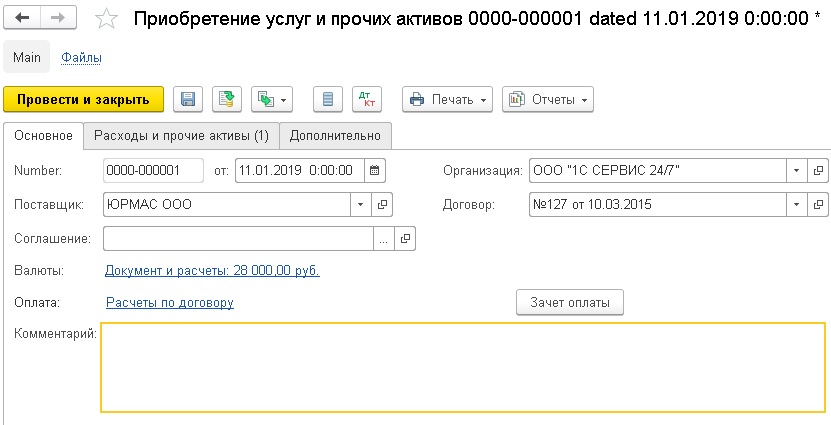This screenshot has height=425, width=831.
Task: Switch to Расходы и прочие активы tab
Action: pyautogui.click(x=181, y=136)
